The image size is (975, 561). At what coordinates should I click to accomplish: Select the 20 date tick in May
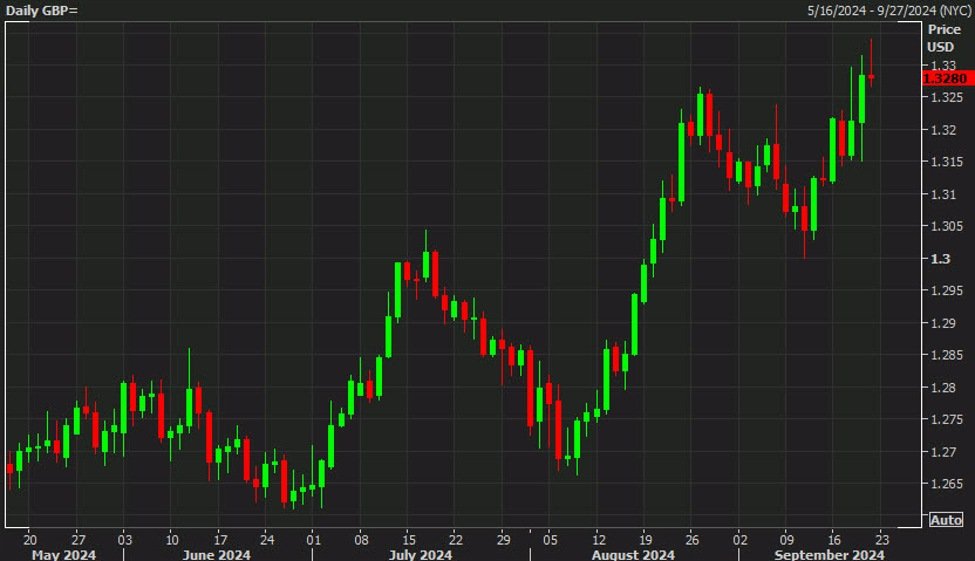tap(30, 537)
